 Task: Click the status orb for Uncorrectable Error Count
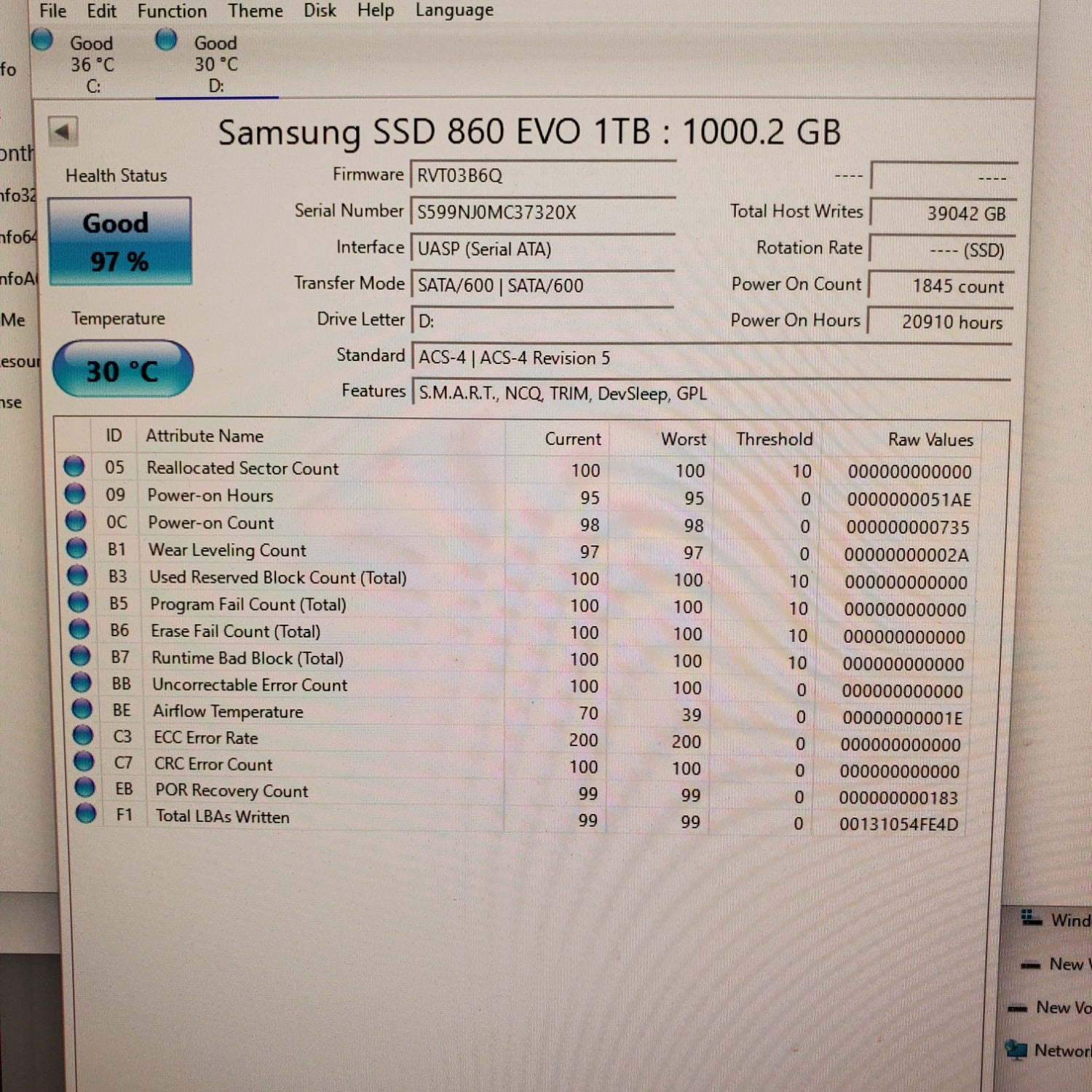81,683
